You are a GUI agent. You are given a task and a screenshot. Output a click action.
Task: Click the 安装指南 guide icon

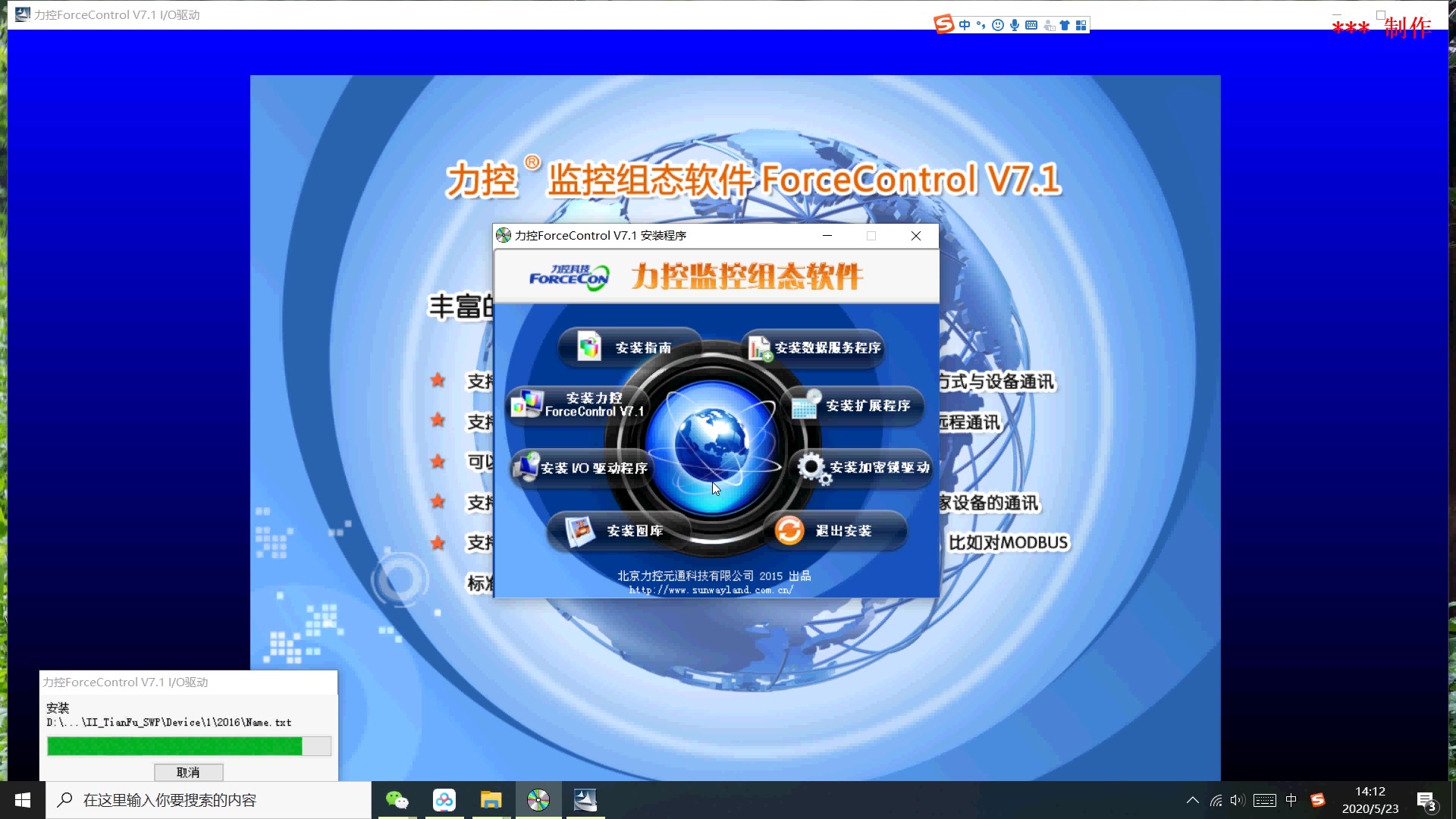coord(589,347)
